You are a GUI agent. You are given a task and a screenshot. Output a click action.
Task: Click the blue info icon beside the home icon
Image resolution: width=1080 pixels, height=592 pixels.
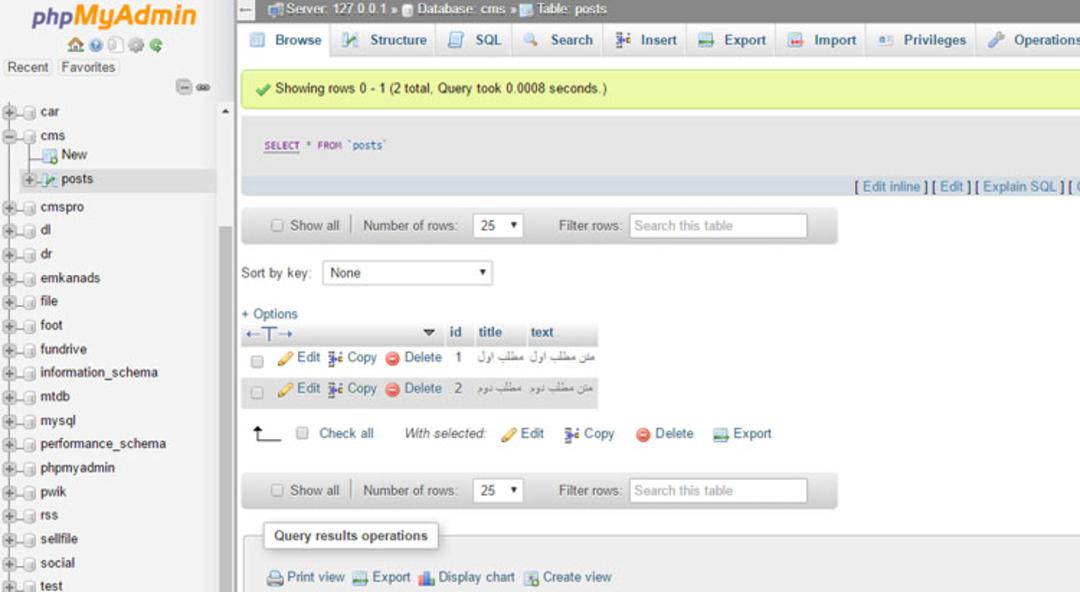[x=96, y=45]
